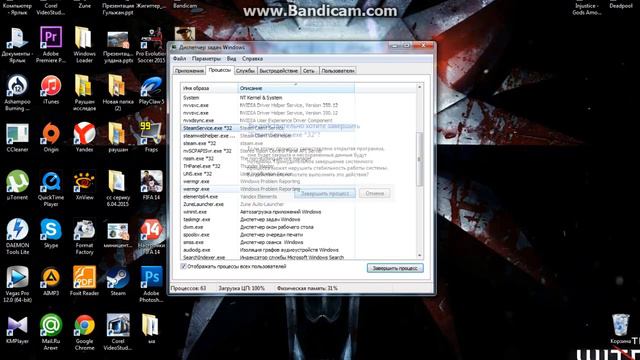
Task: Open the Origin desktop shortcut
Action: point(51,138)
